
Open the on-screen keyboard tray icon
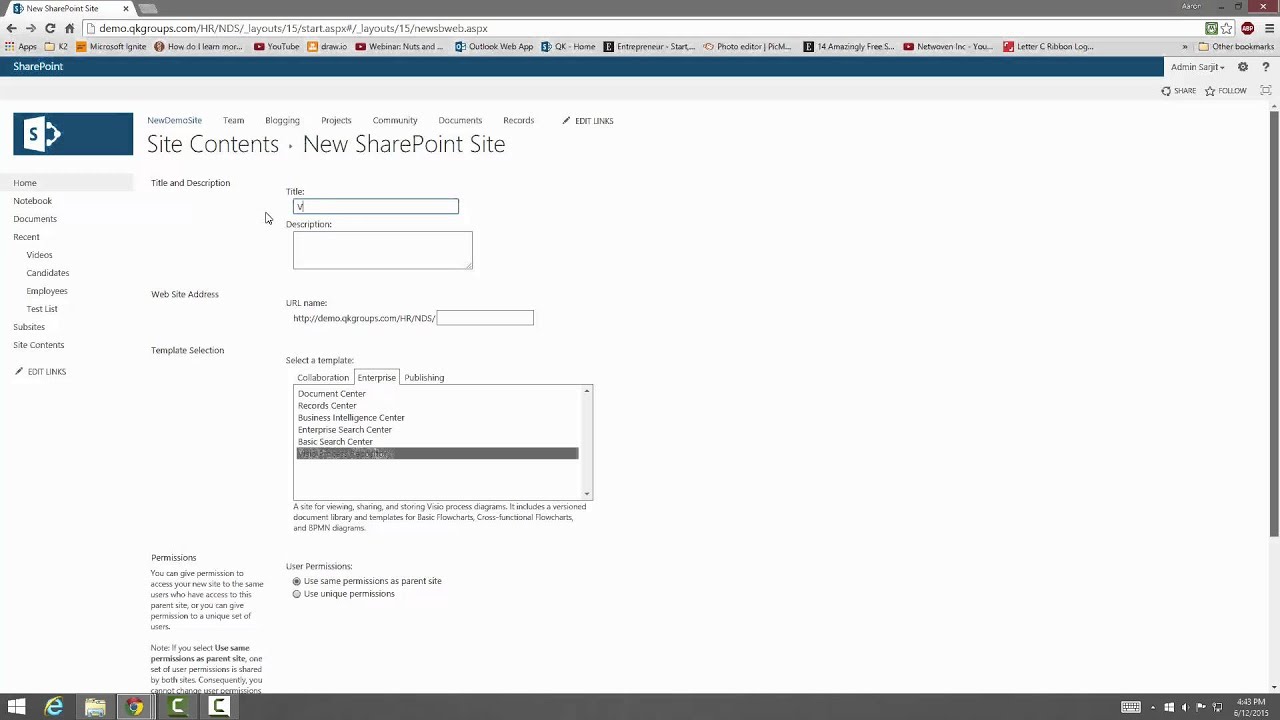point(1131,707)
